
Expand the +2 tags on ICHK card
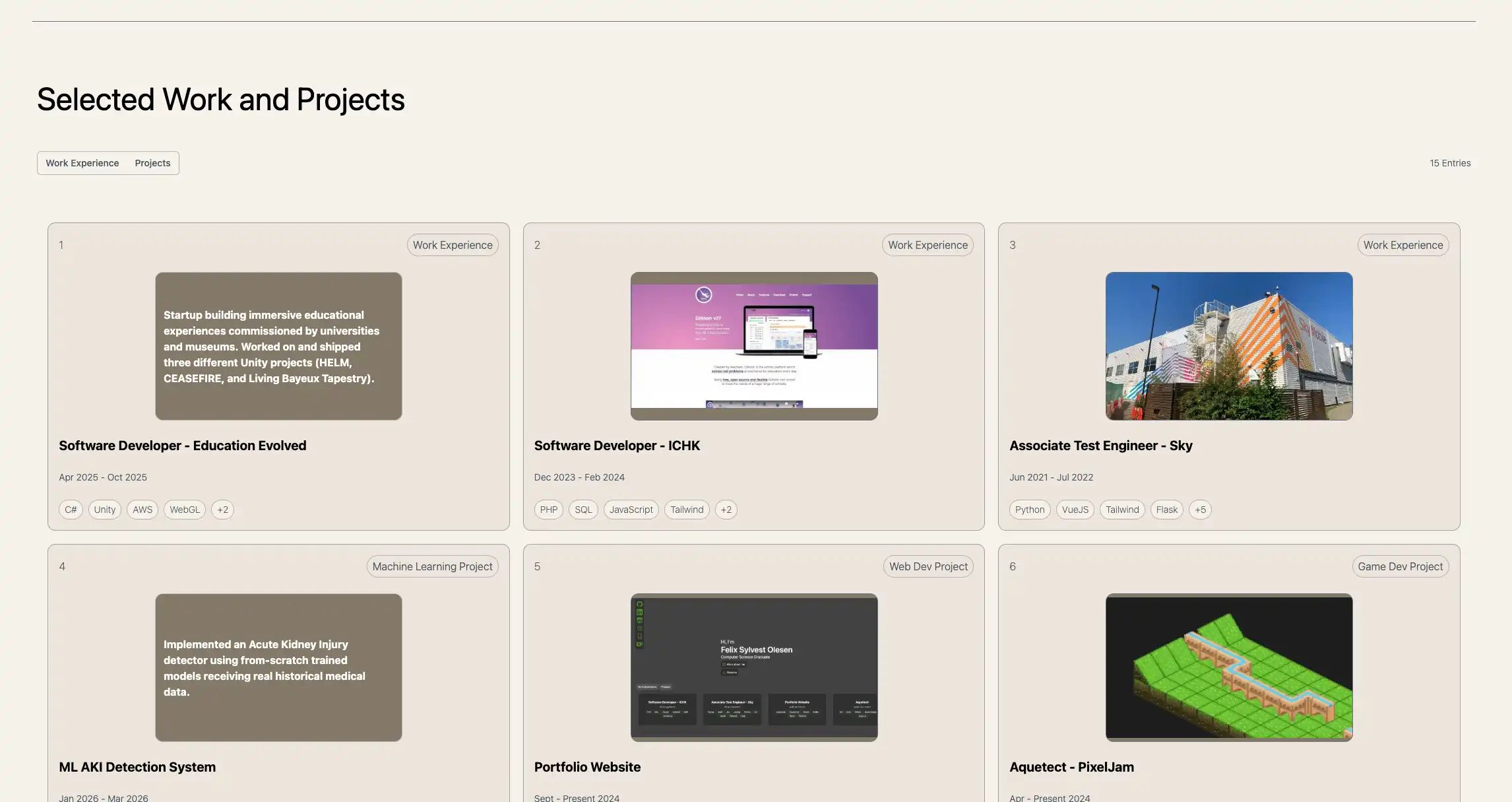click(x=726, y=510)
